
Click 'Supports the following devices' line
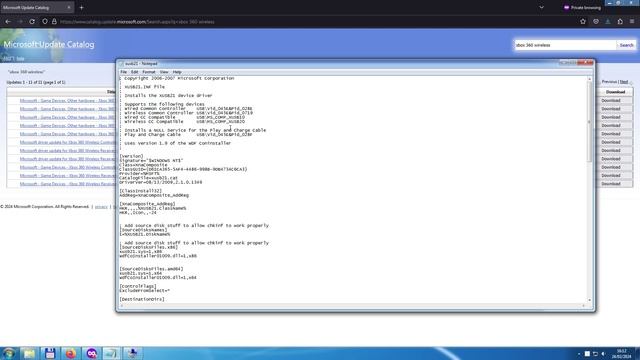pos(164,104)
